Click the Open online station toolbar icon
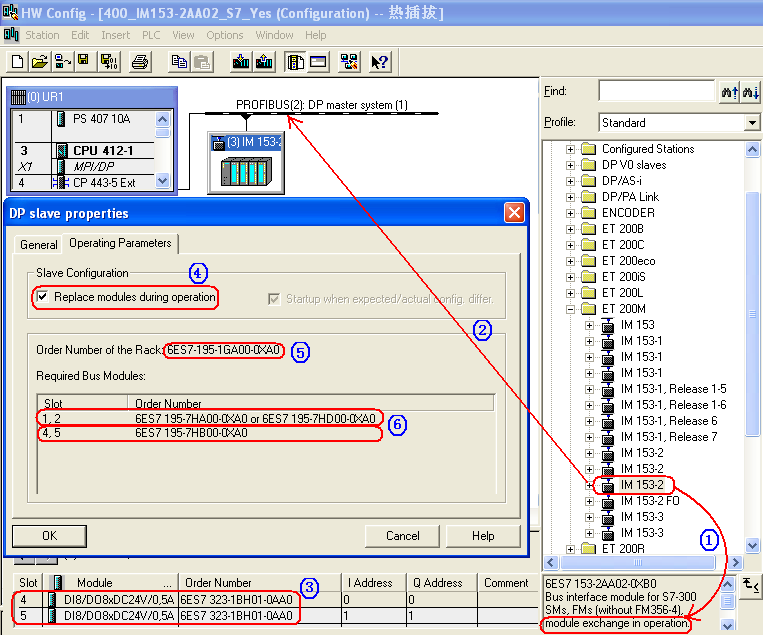763x635 pixels. (62, 62)
